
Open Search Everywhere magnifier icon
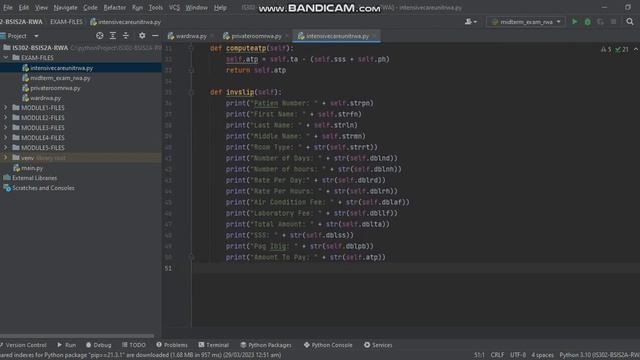click(x=630, y=22)
